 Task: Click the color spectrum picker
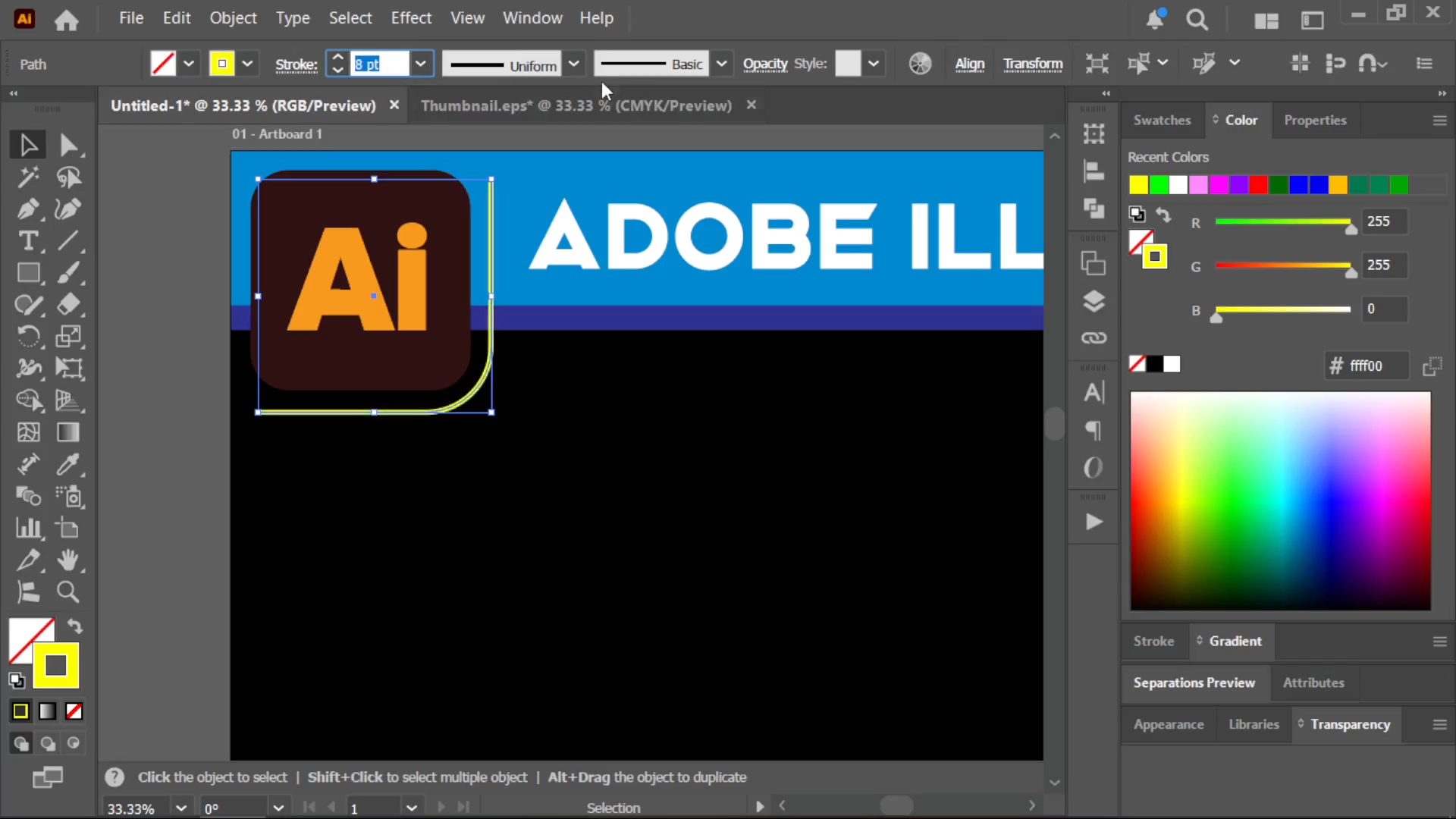pyautogui.click(x=1281, y=500)
